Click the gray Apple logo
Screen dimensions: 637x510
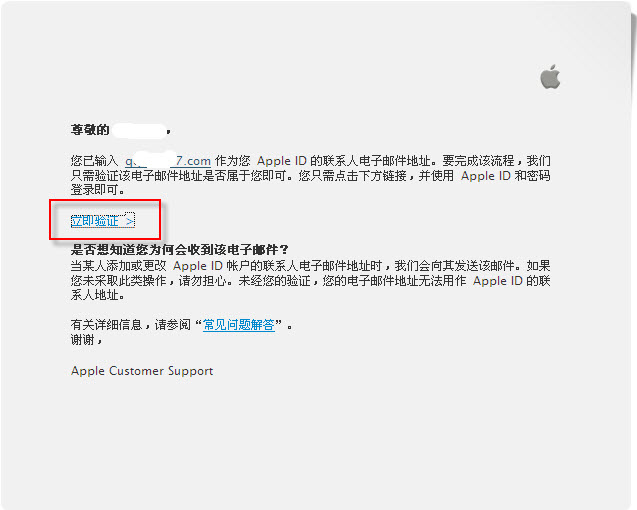[x=550, y=76]
